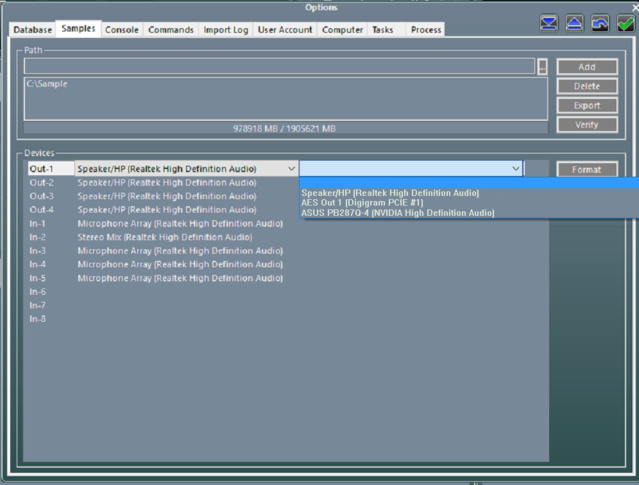This screenshot has width=639, height=485.
Task: Click the downward triangle icon in header
Action: (x=549, y=24)
